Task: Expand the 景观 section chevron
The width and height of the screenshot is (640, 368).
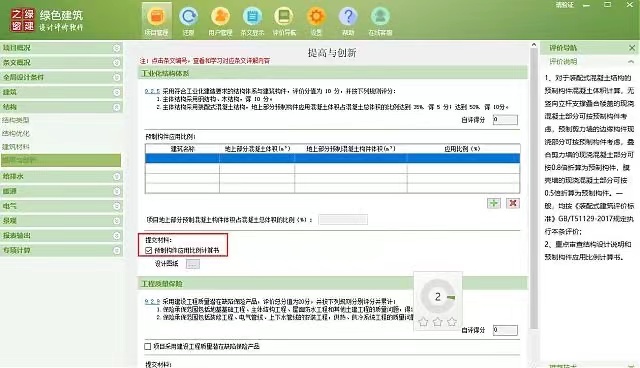Action: [x=117, y=221]
